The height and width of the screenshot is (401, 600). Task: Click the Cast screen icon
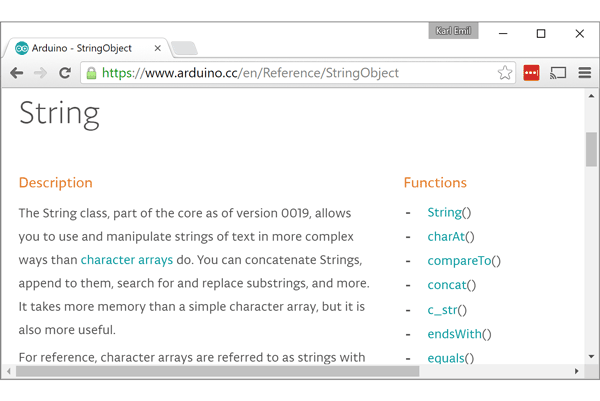(x=558, y=73)
